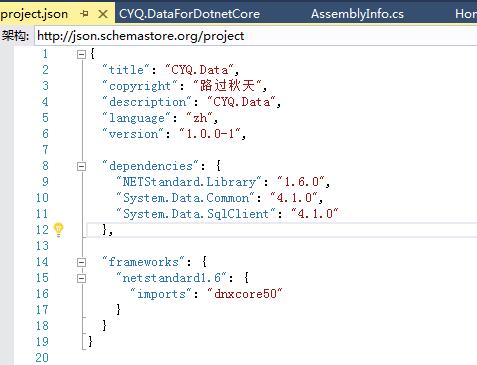The height and width of the screenshot is (365, 477).
Task: Open the lightbulb quick actions on line 12
Action: click(x=59, y=229)
